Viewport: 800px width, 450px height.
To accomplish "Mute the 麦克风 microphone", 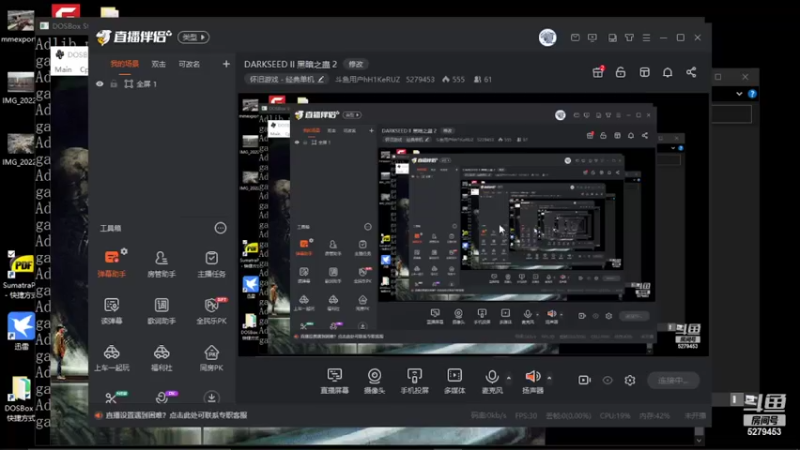I will pyautogui.click(x=492, y=381).
